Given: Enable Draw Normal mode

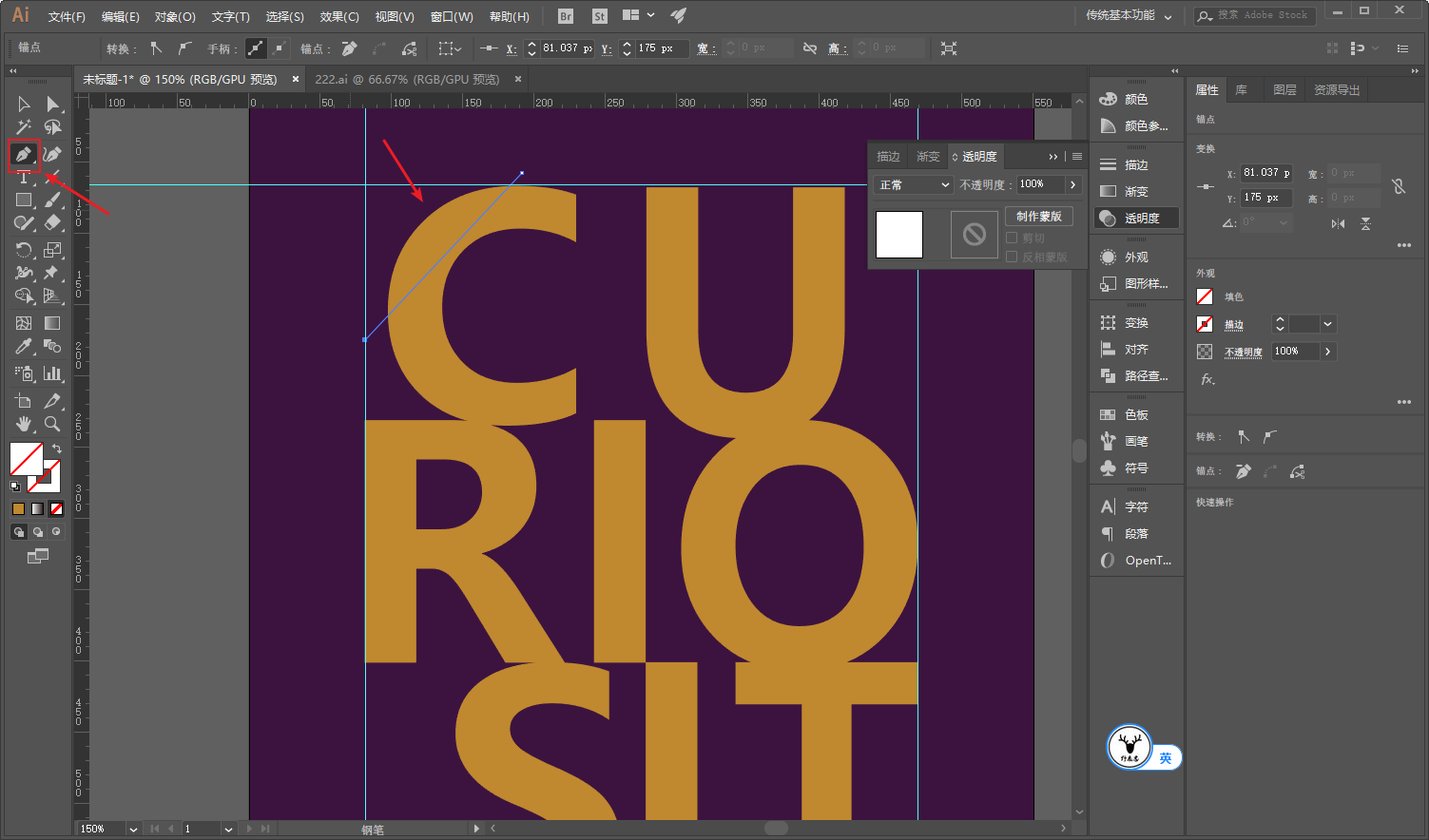Looking at the screenshot, I should coord(18,532).
